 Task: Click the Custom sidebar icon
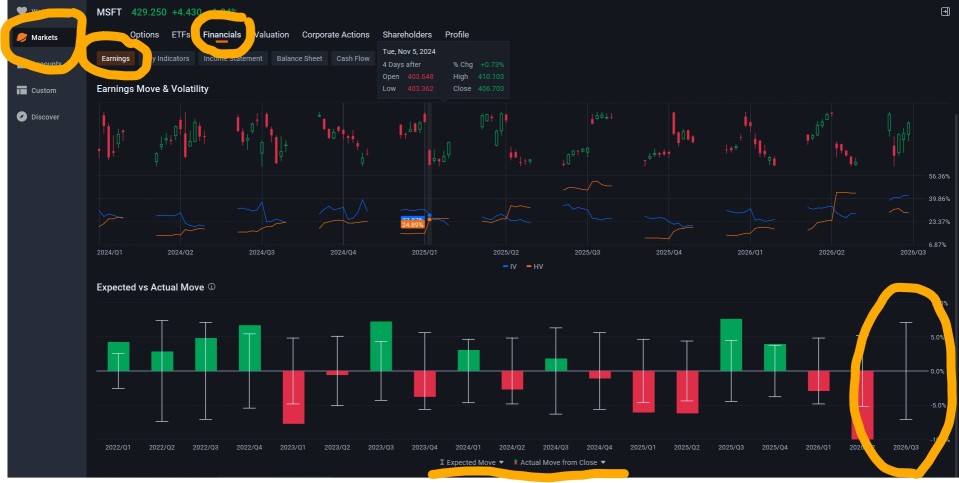pyautogui.click(x=22, y=90)
